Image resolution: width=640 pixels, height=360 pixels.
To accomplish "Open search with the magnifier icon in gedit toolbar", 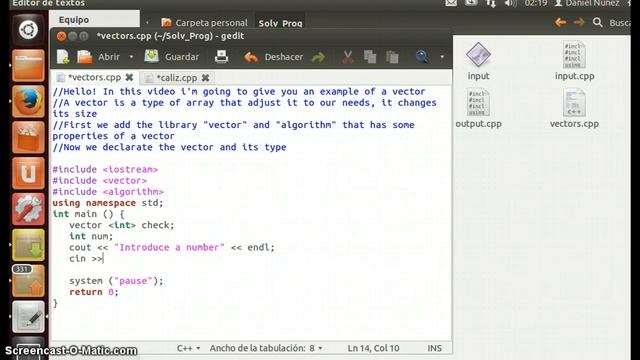I will (x=422, y=57).
